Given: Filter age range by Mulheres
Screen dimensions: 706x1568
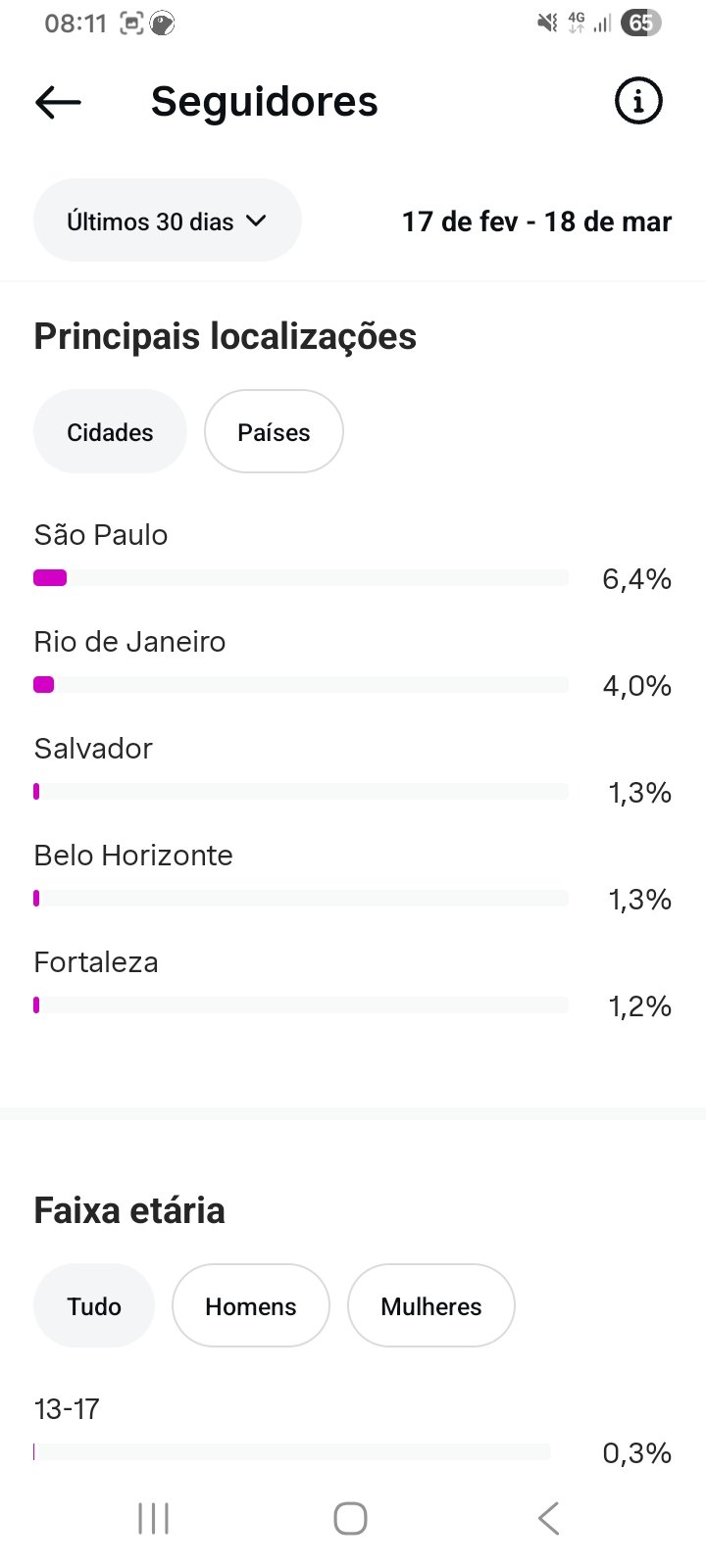Looking at the screenshot, I should pos(430,1306).
